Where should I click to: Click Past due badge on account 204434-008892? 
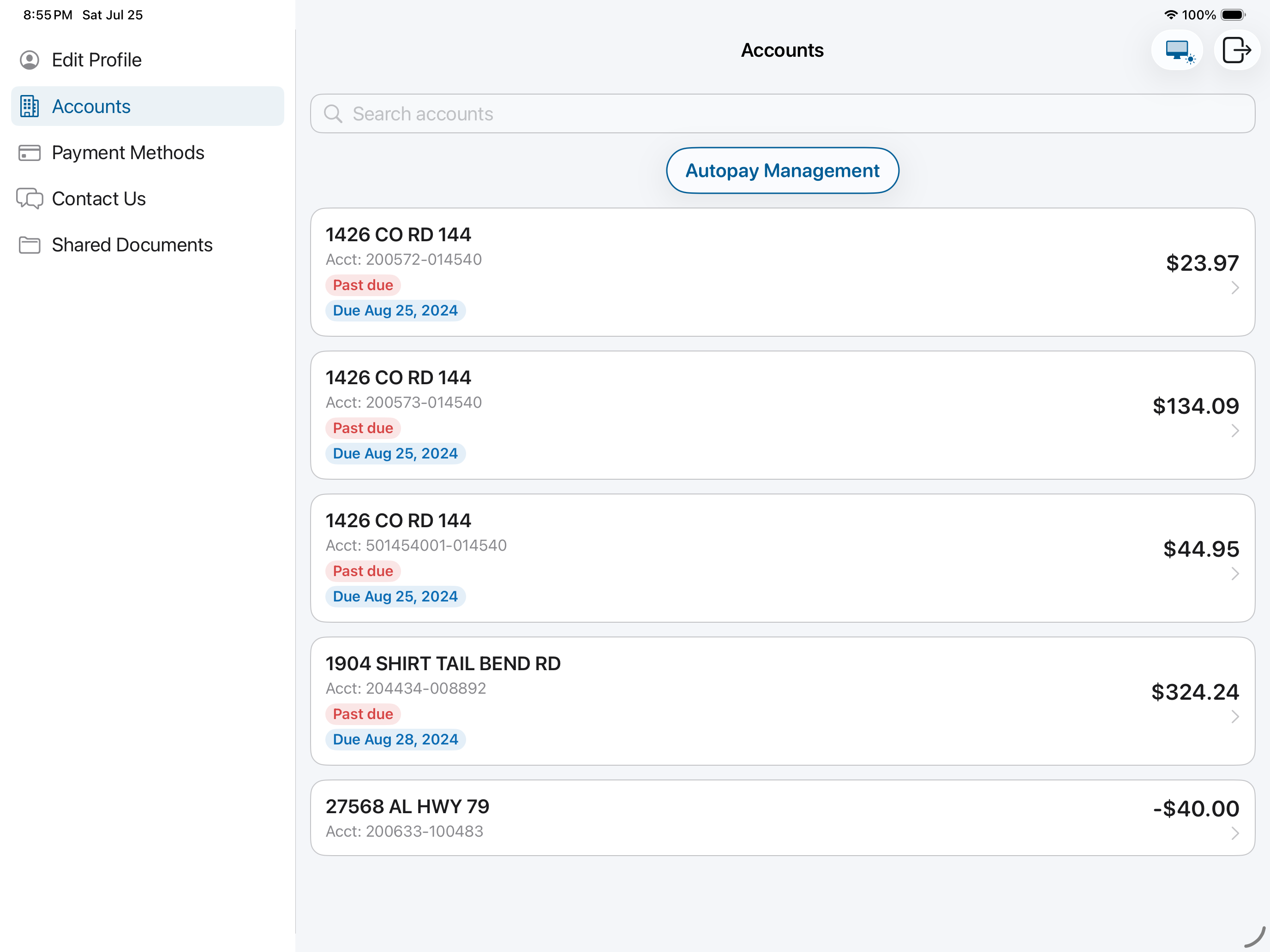[x=363, y=714]
